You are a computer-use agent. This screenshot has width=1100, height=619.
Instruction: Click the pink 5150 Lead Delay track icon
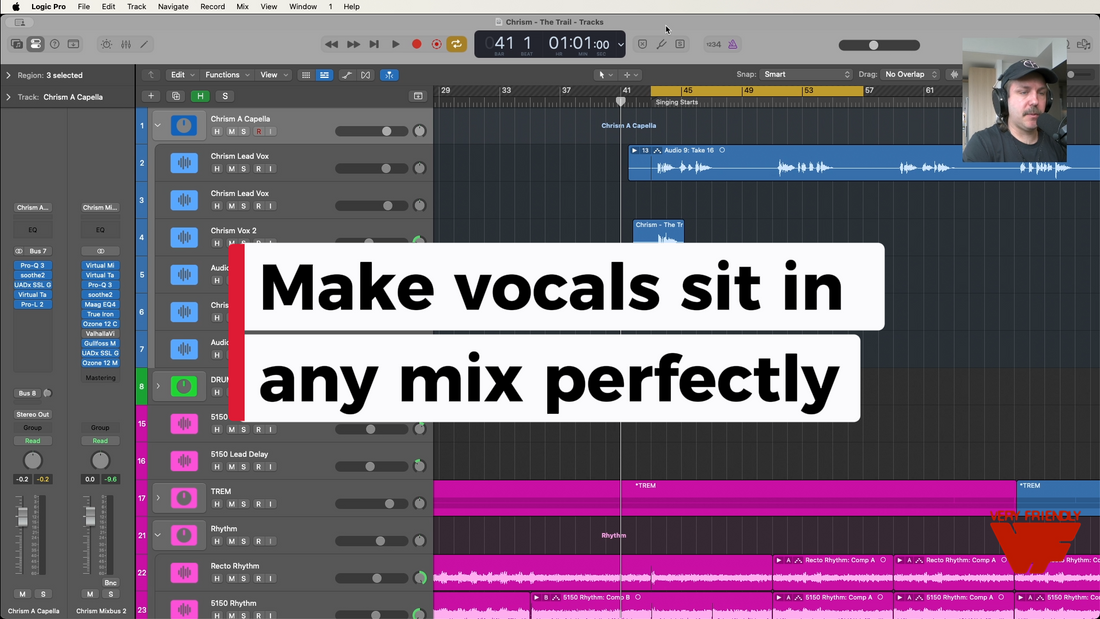[184, 461]
